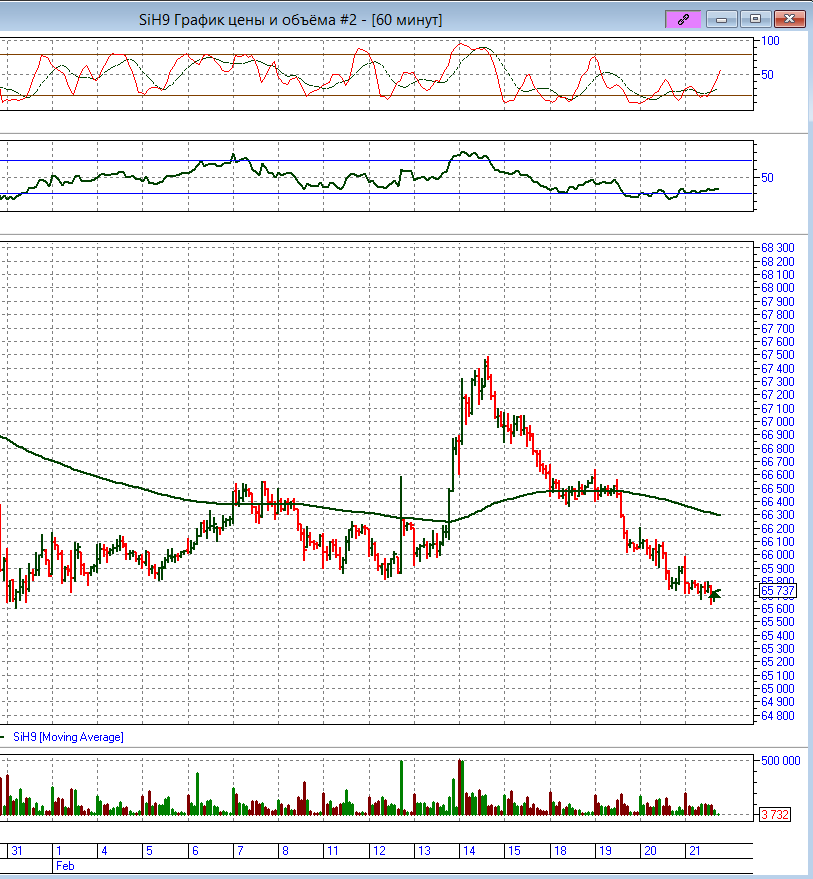Minimize the SiH9 chart window
This screenshot has width=813, height=879.
coord(721,19)
